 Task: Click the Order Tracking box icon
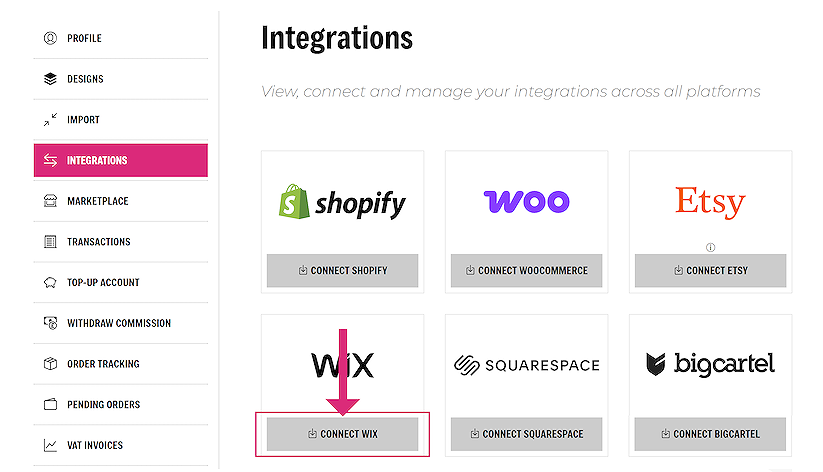[x=50, y=364]
